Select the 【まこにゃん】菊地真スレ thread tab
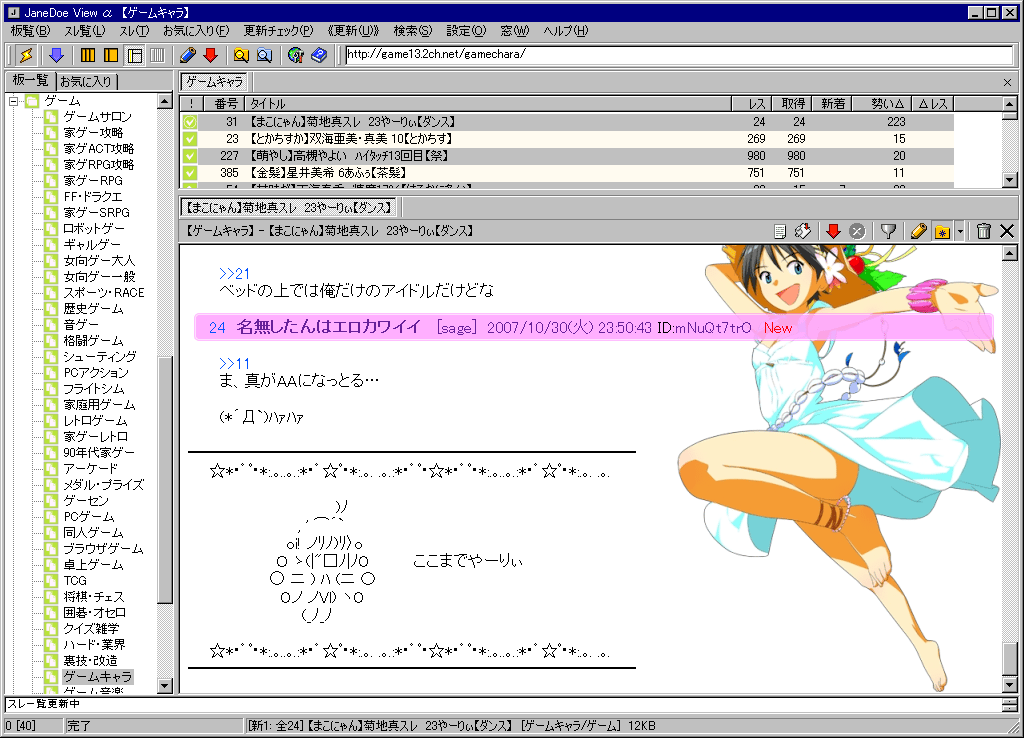 (289, 208)
